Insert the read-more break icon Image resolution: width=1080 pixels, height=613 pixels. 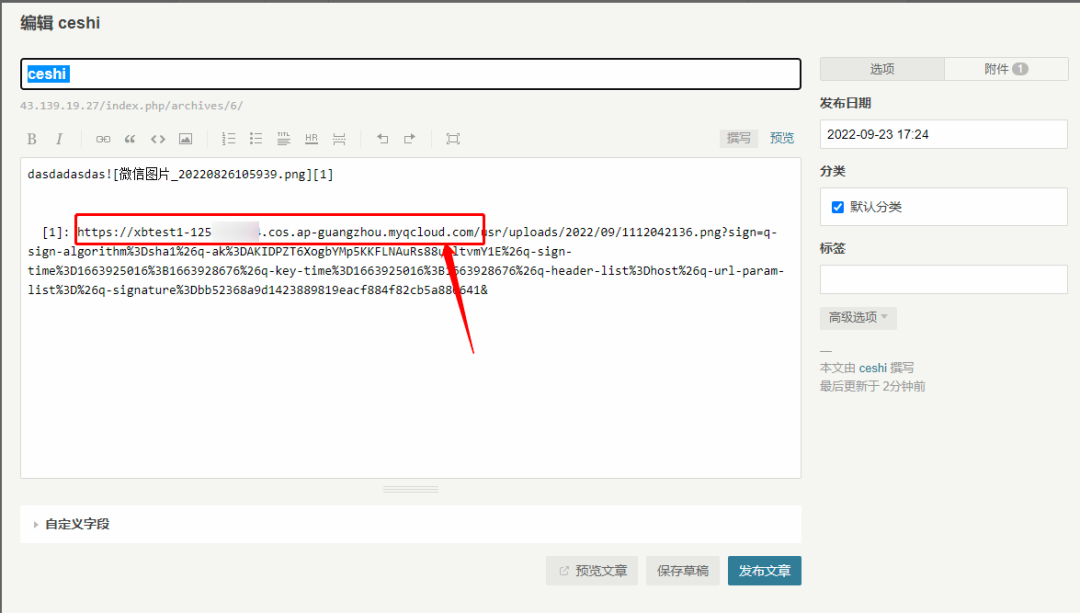339,139
